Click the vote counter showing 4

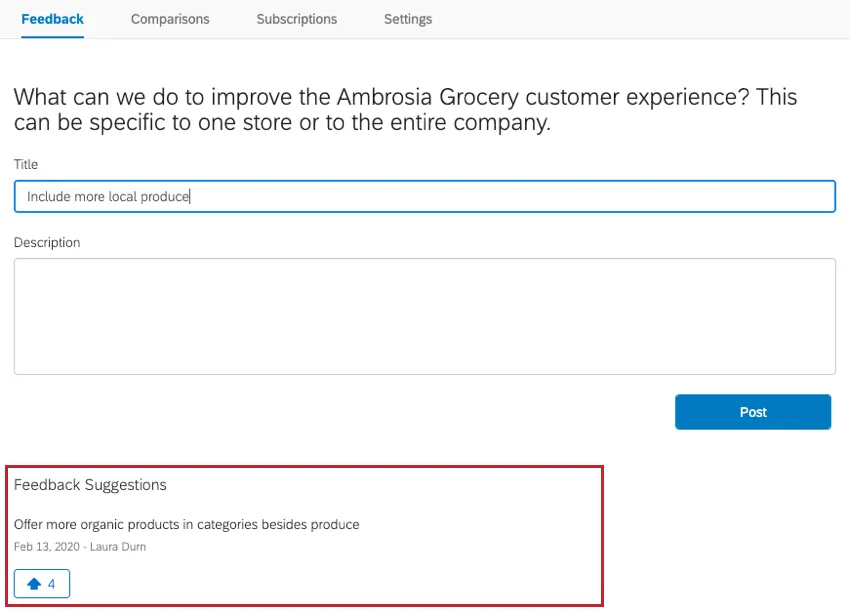pyautogui.click(x=52, y=583)
